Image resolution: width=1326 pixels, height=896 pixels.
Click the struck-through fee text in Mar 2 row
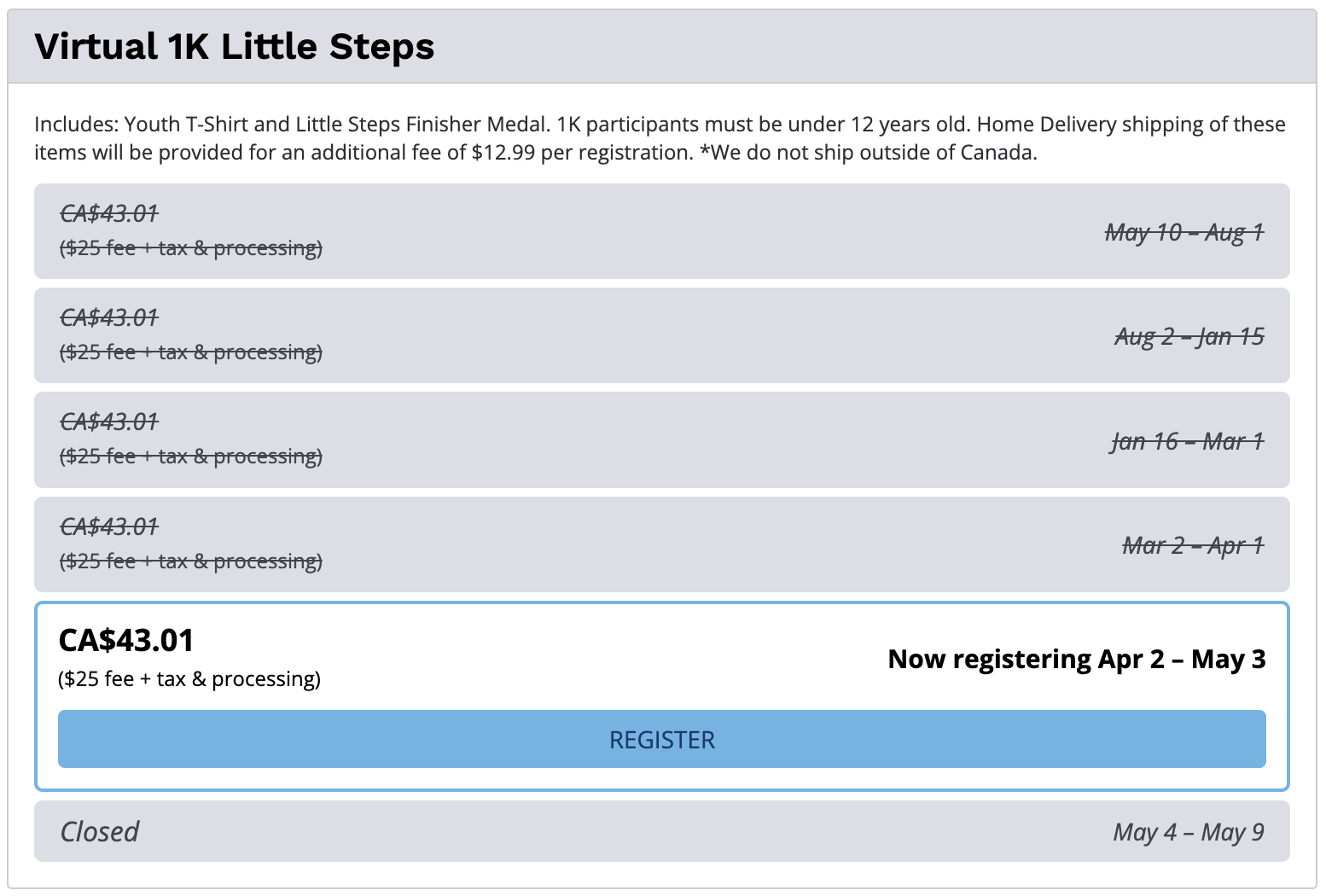pyautogui.click(x=191, y=561)
